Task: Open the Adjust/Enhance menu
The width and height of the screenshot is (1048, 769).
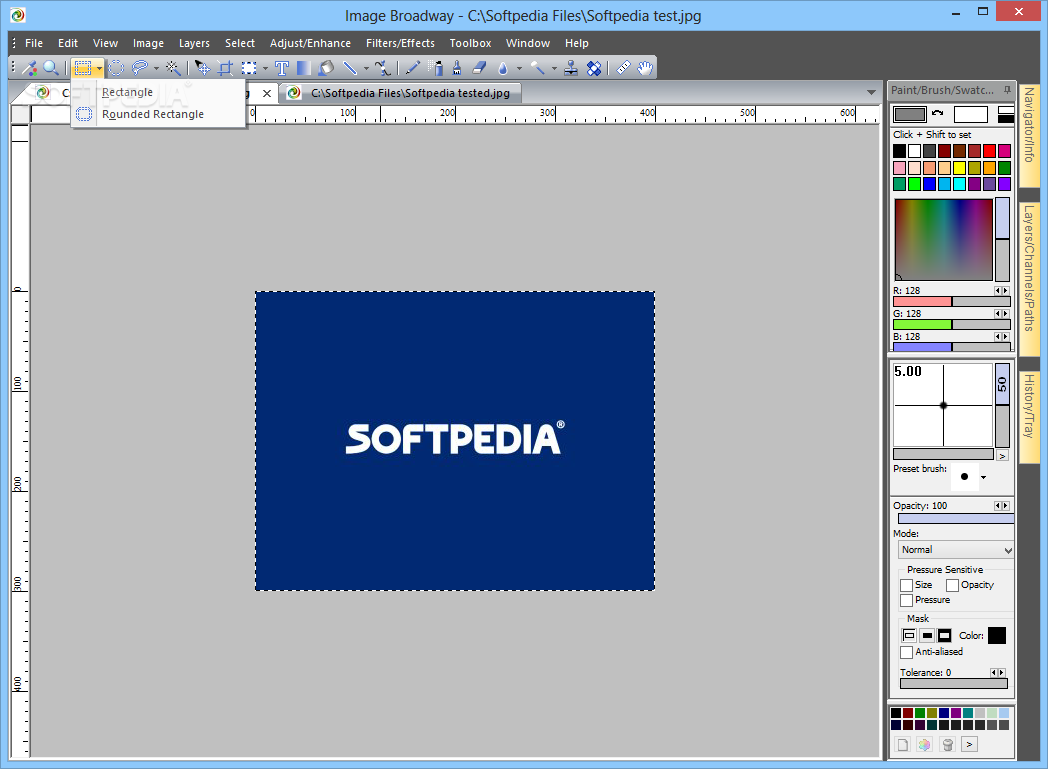Action: tap(310, 43)
